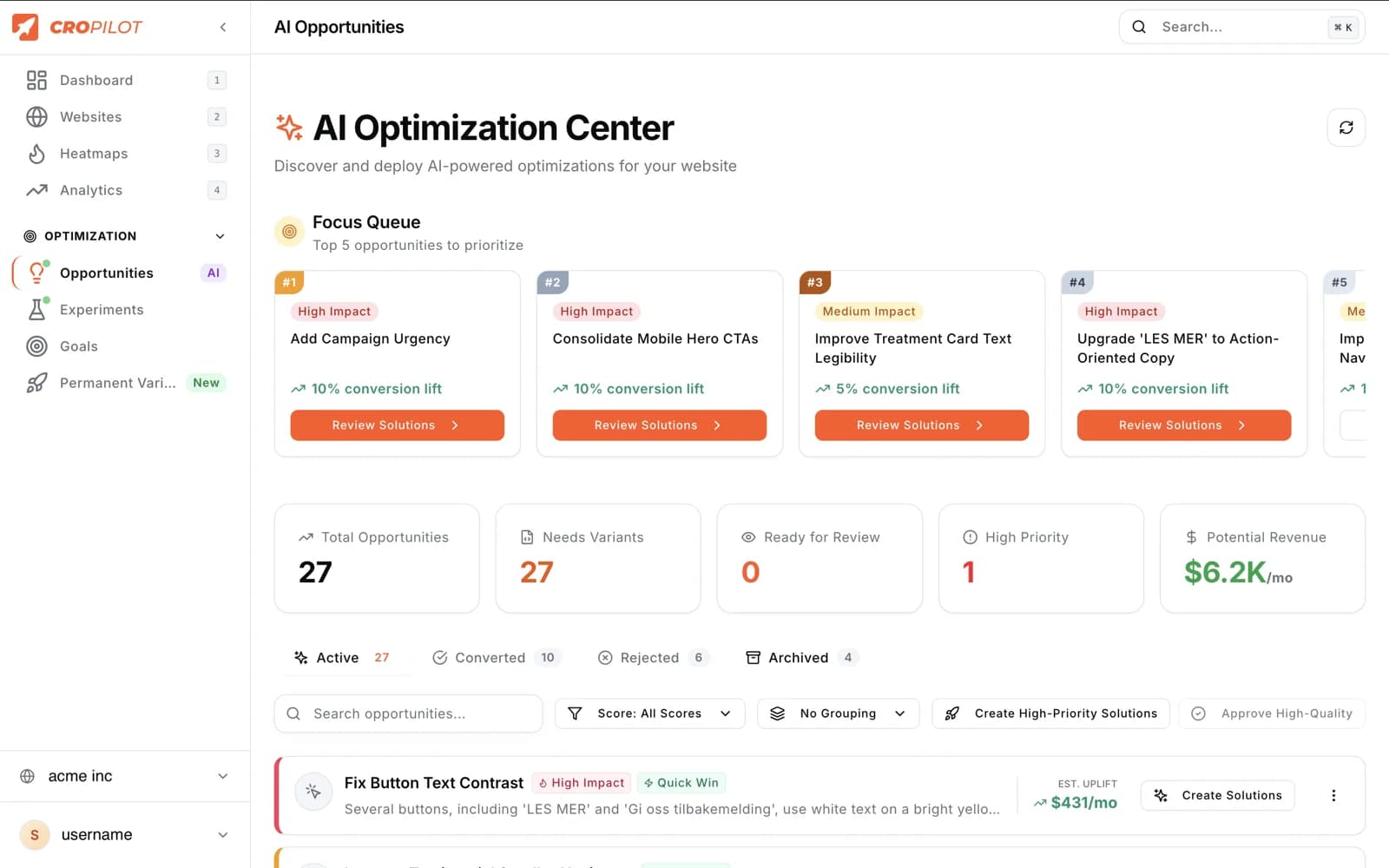Expand the acme inc workspace switcher
1389x868 pixels.
[x=124, y=775]
